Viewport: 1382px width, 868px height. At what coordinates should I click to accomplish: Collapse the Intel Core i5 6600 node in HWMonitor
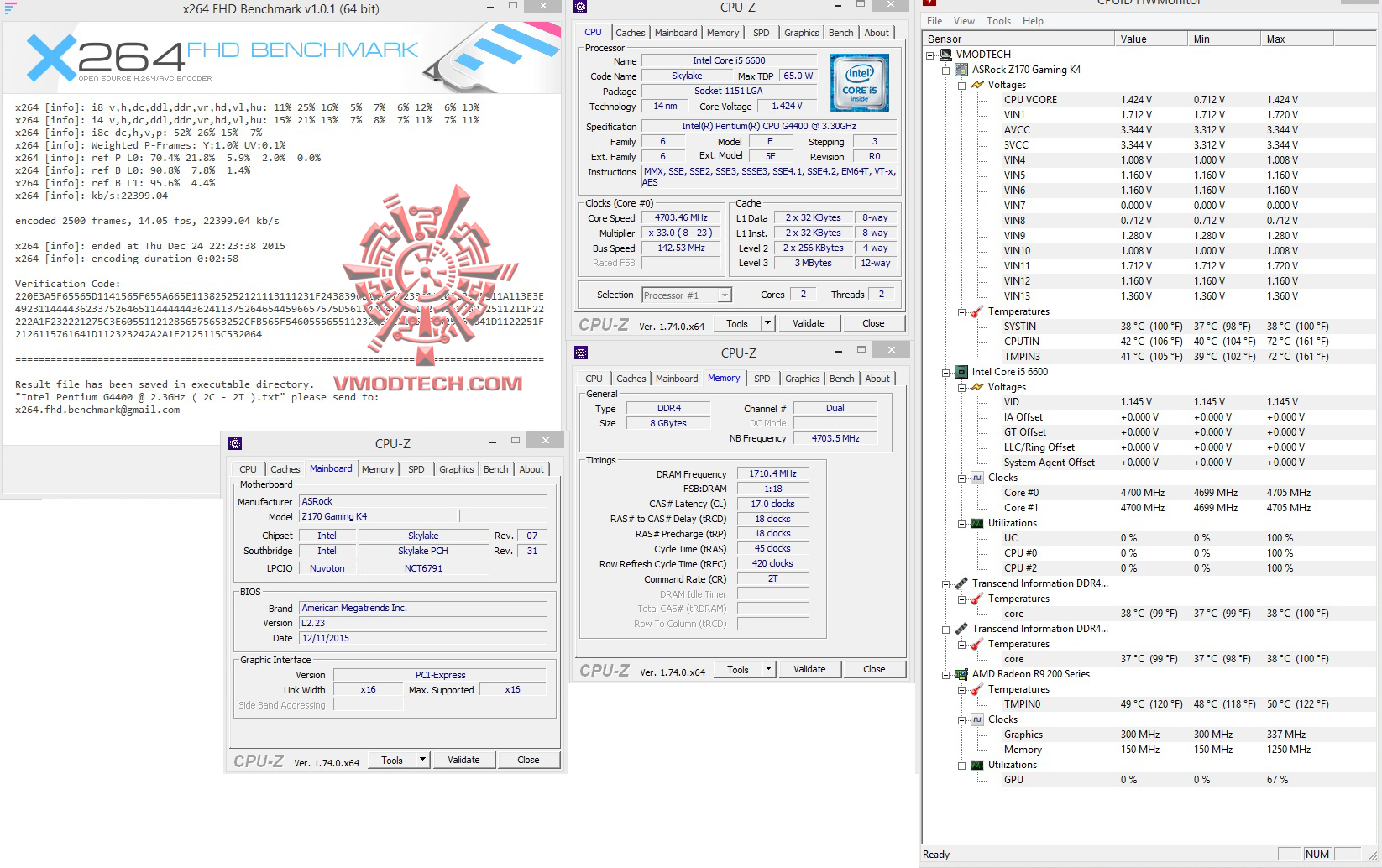[x=946, y=373]
